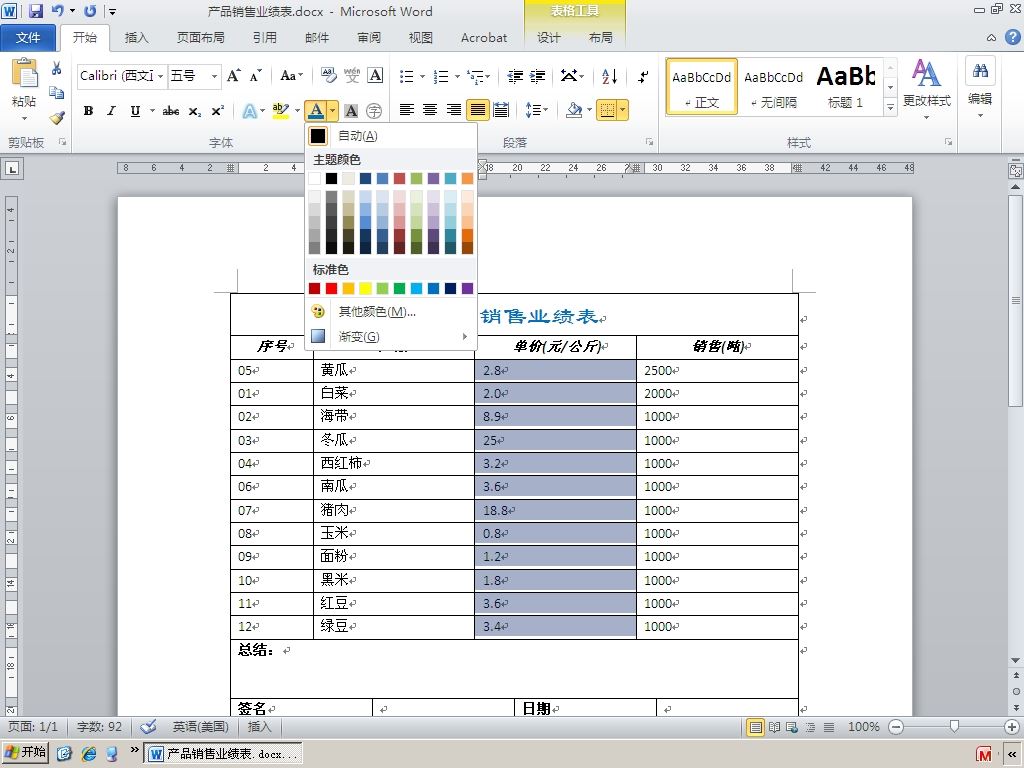Switch to the table Design tab
This screenshot has height=768, width=1024.
549,37
